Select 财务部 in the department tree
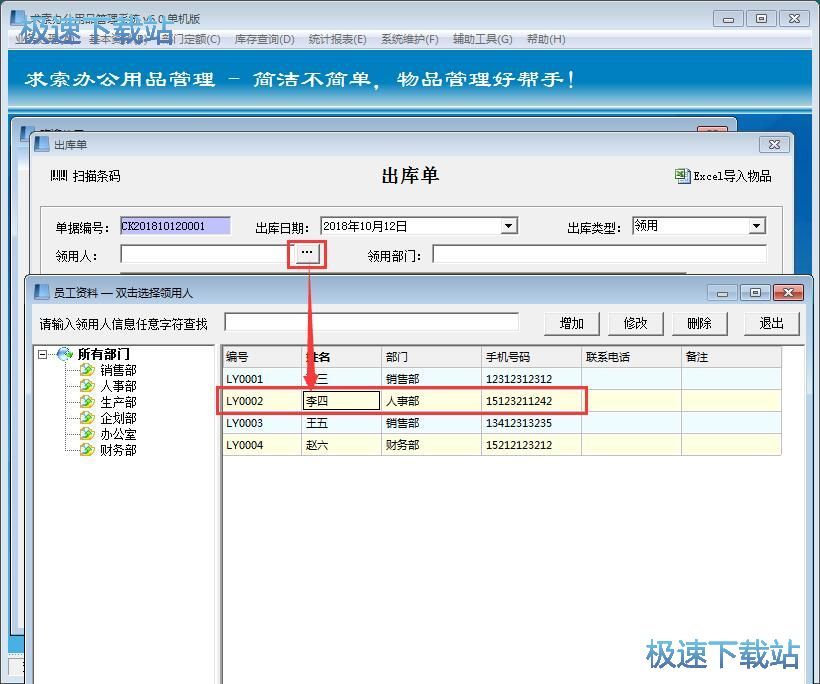Image resolution: width=820 pixels, height=684 pixels. [x=118, y=450]
